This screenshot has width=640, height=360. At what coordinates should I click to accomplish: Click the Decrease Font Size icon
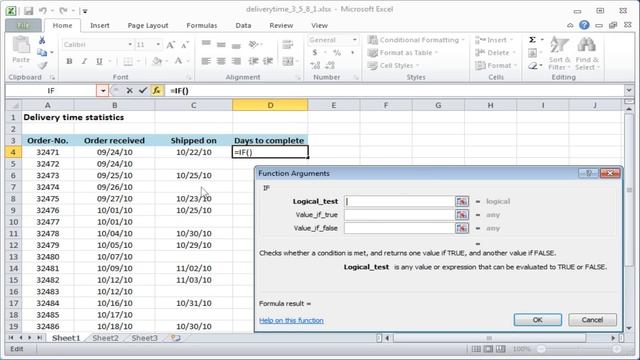(x=184, y=45)
